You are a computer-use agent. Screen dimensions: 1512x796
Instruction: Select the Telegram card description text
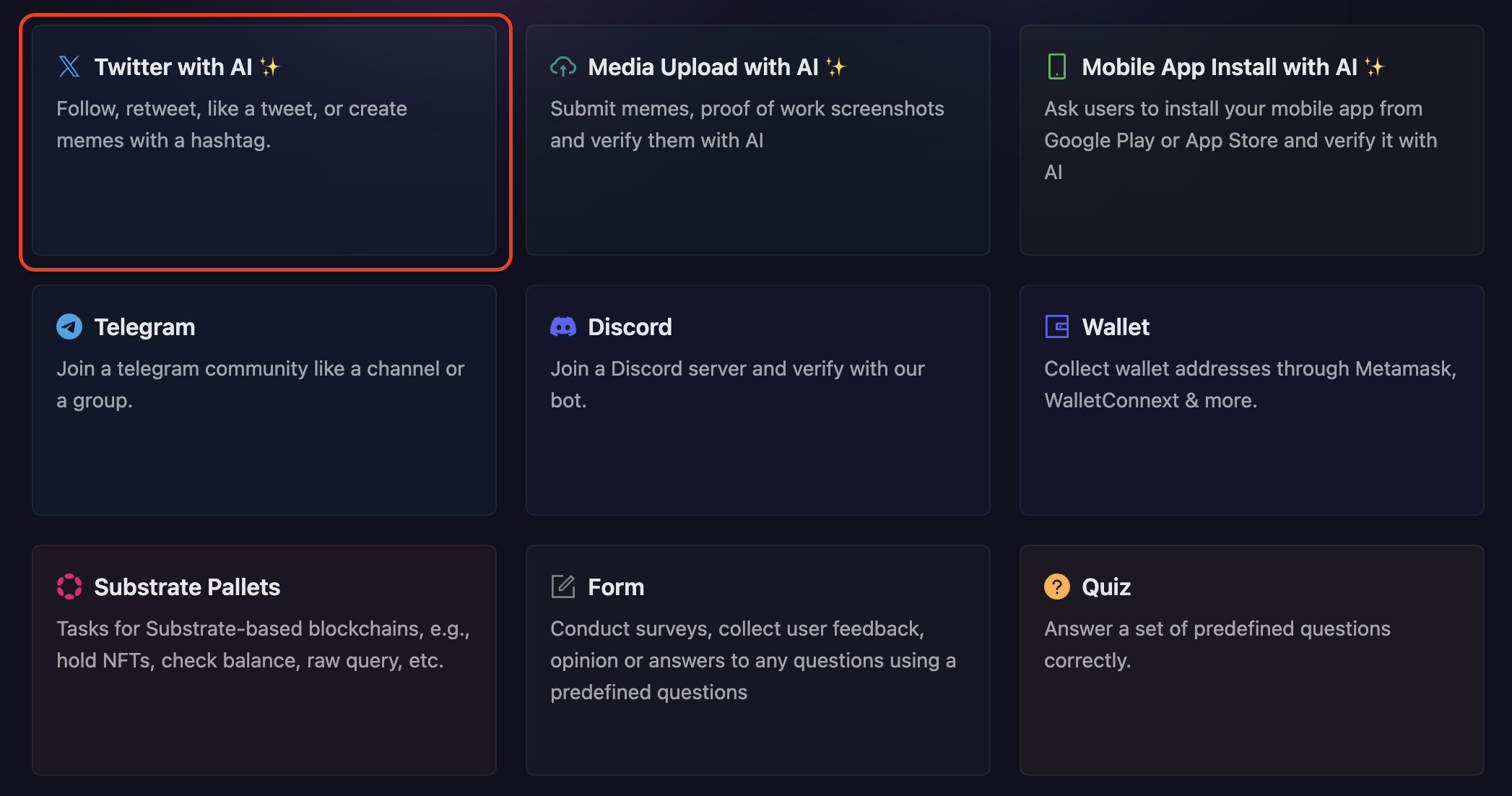coord(260,384)
